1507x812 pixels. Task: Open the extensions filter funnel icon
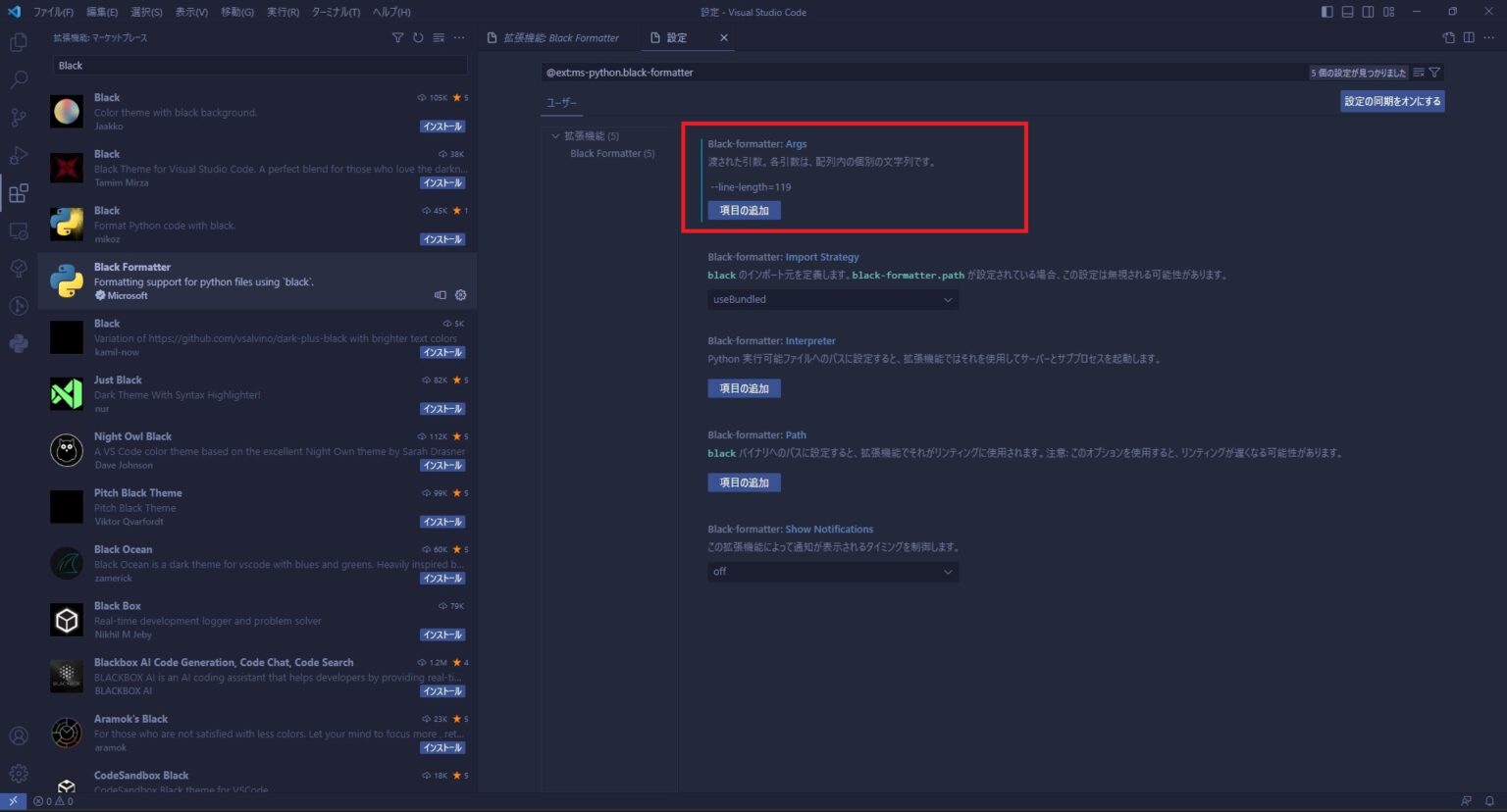pos(397,37)
